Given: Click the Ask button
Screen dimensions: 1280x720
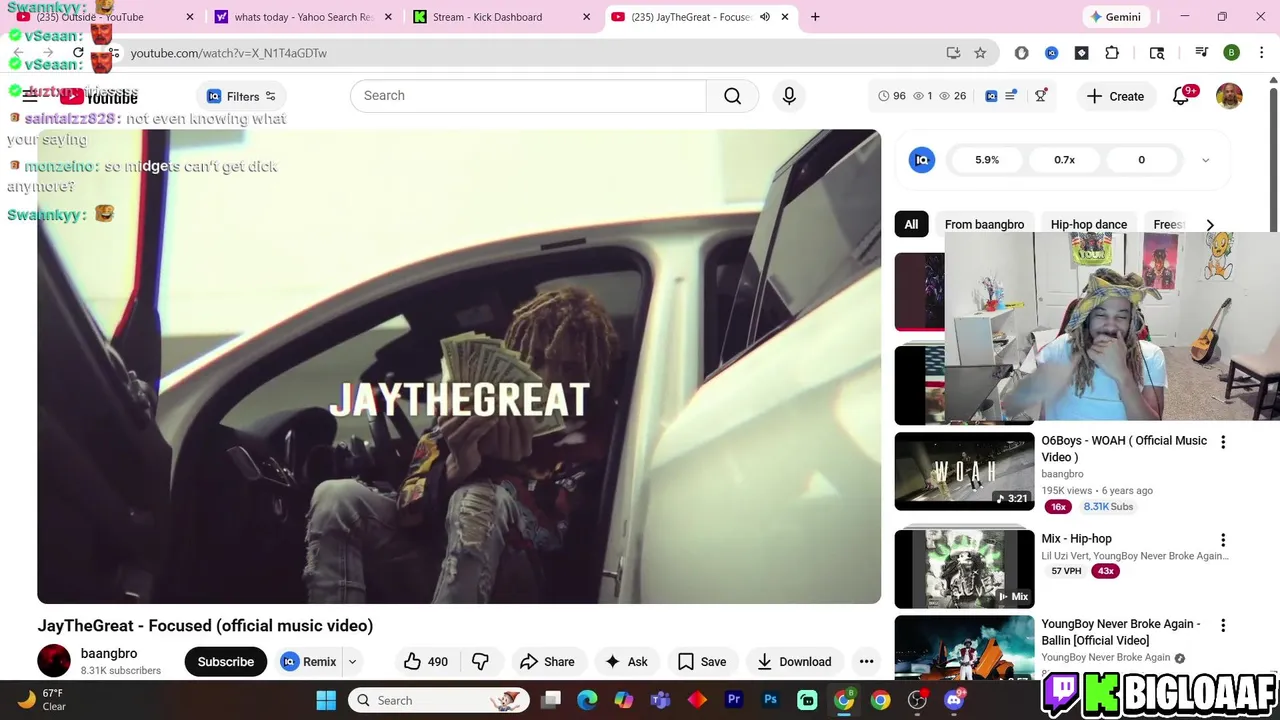Looking at the screenshot, I should point(626,661).
